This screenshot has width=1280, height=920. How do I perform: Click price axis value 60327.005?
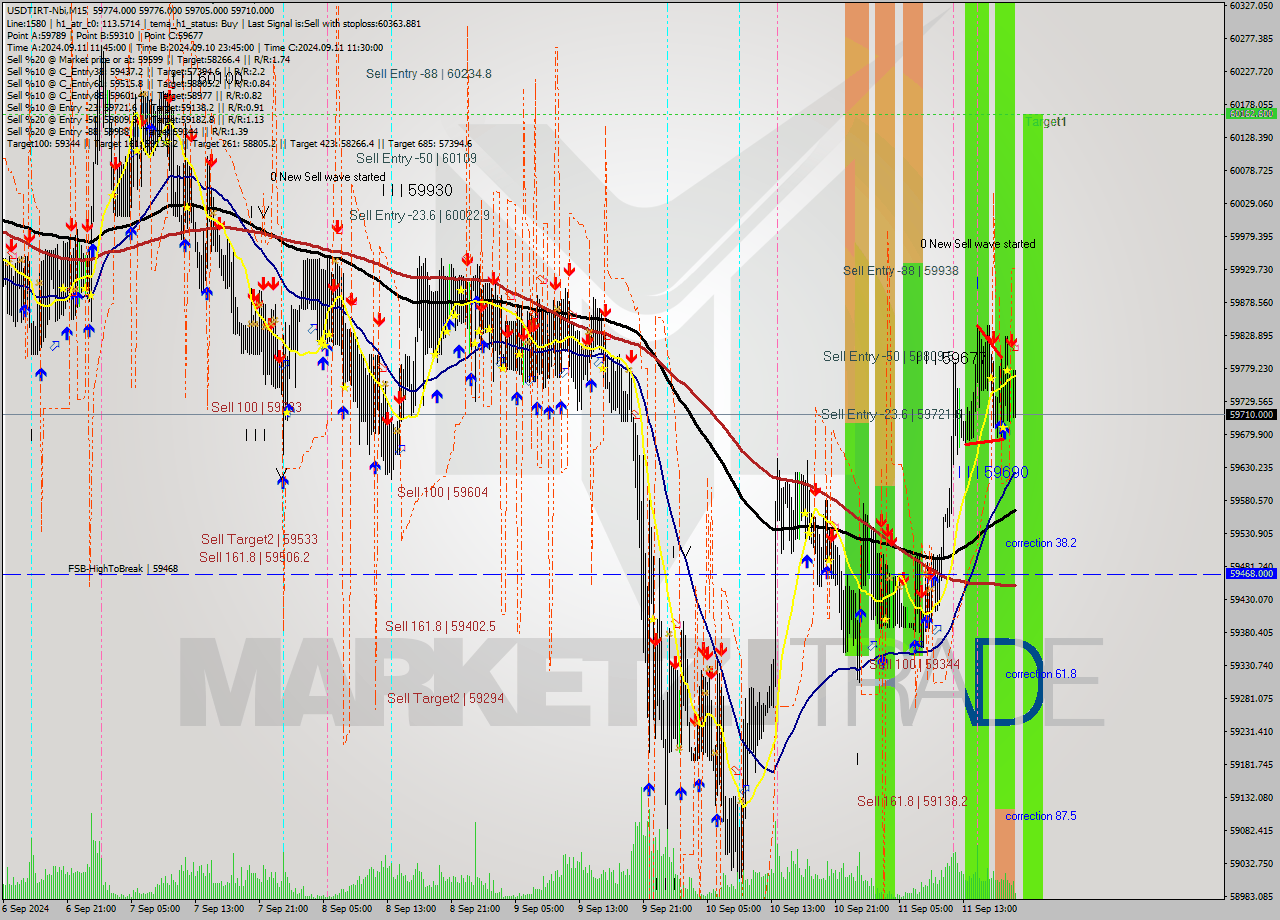tap(1251, 5)
